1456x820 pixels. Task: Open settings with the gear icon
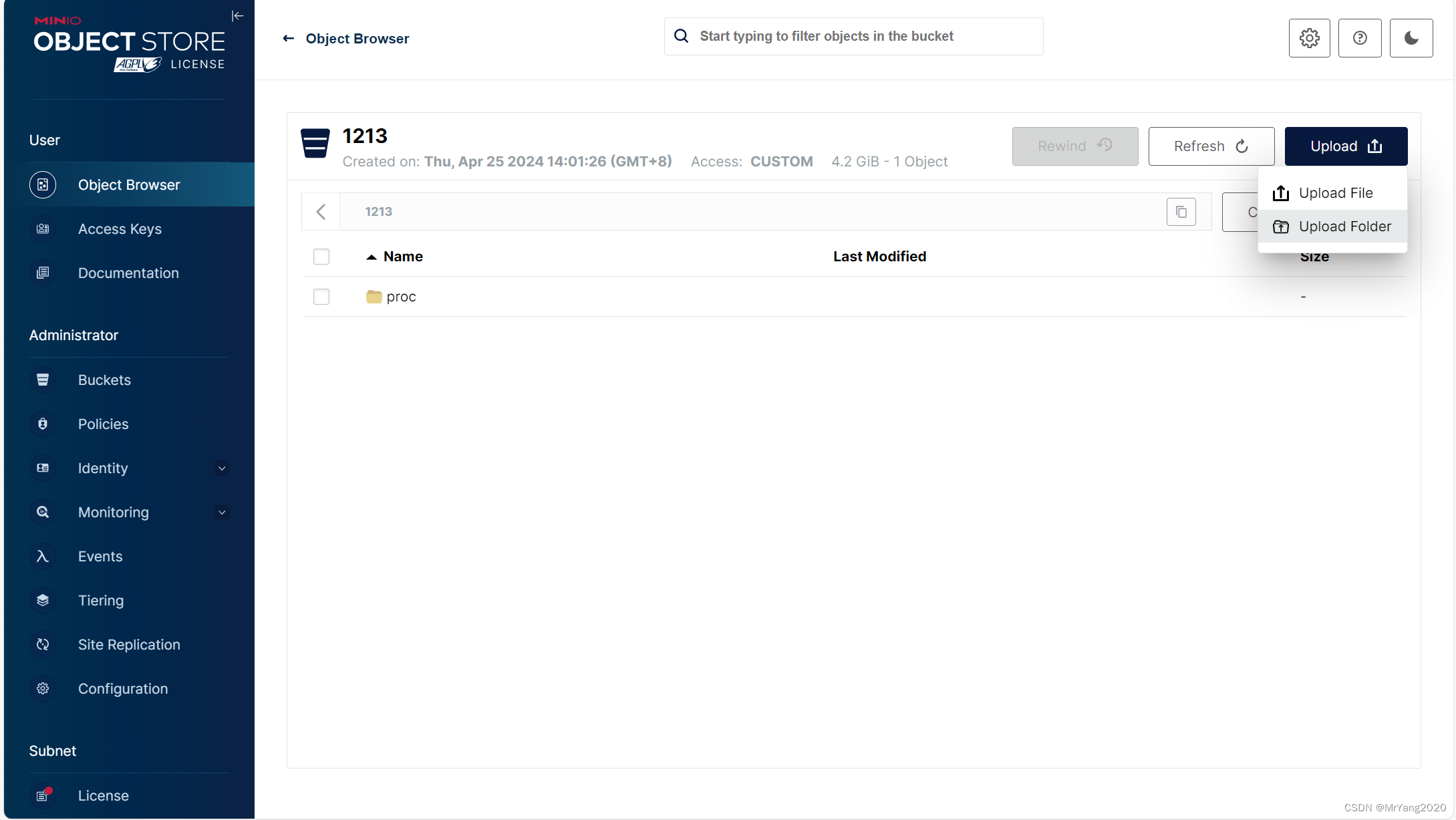click(x=1309, y=38)
